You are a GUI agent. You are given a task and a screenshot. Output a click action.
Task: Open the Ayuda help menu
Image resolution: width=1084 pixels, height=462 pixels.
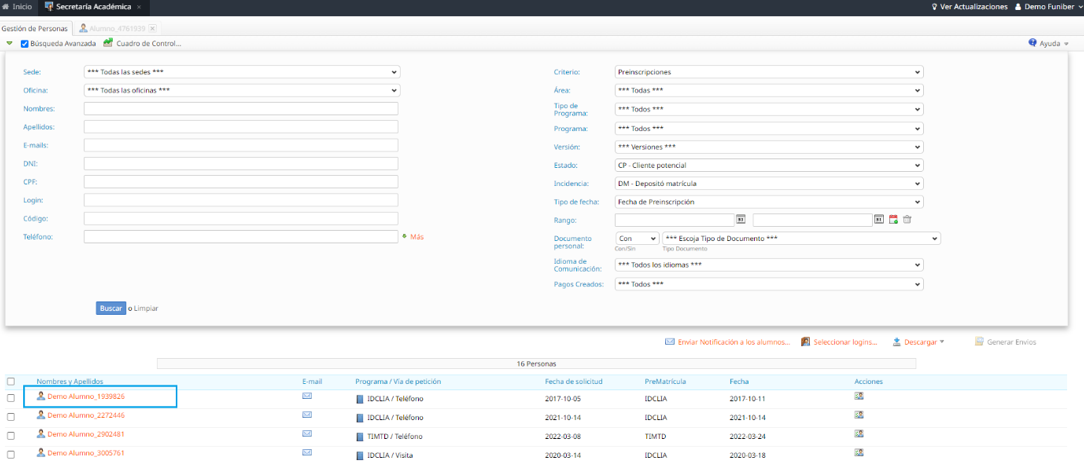click(x=1048, y=44)
